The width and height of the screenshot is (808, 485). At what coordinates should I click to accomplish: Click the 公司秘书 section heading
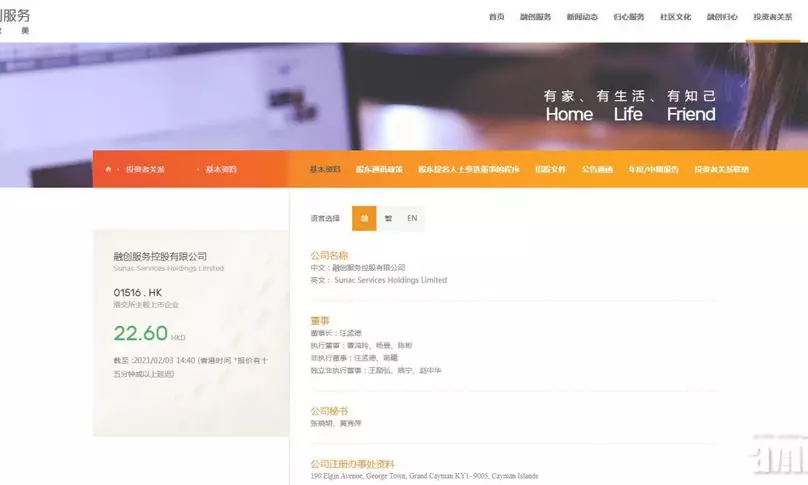(x=329, y=411)
